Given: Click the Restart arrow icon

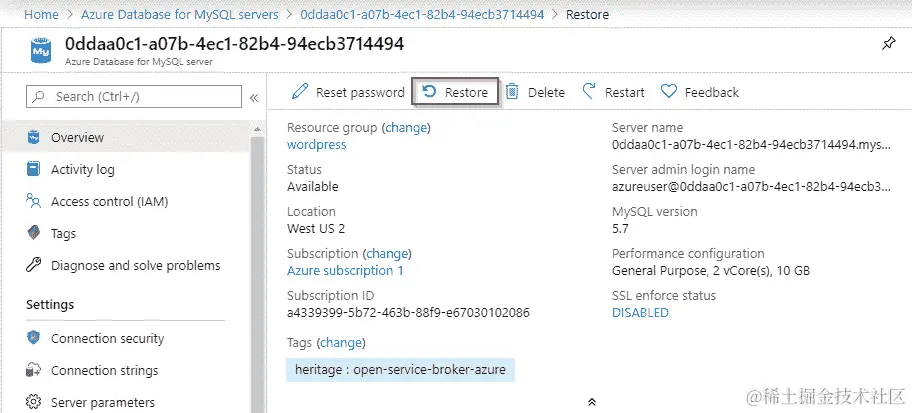Looking at the screenshot, I should (589, 91).
